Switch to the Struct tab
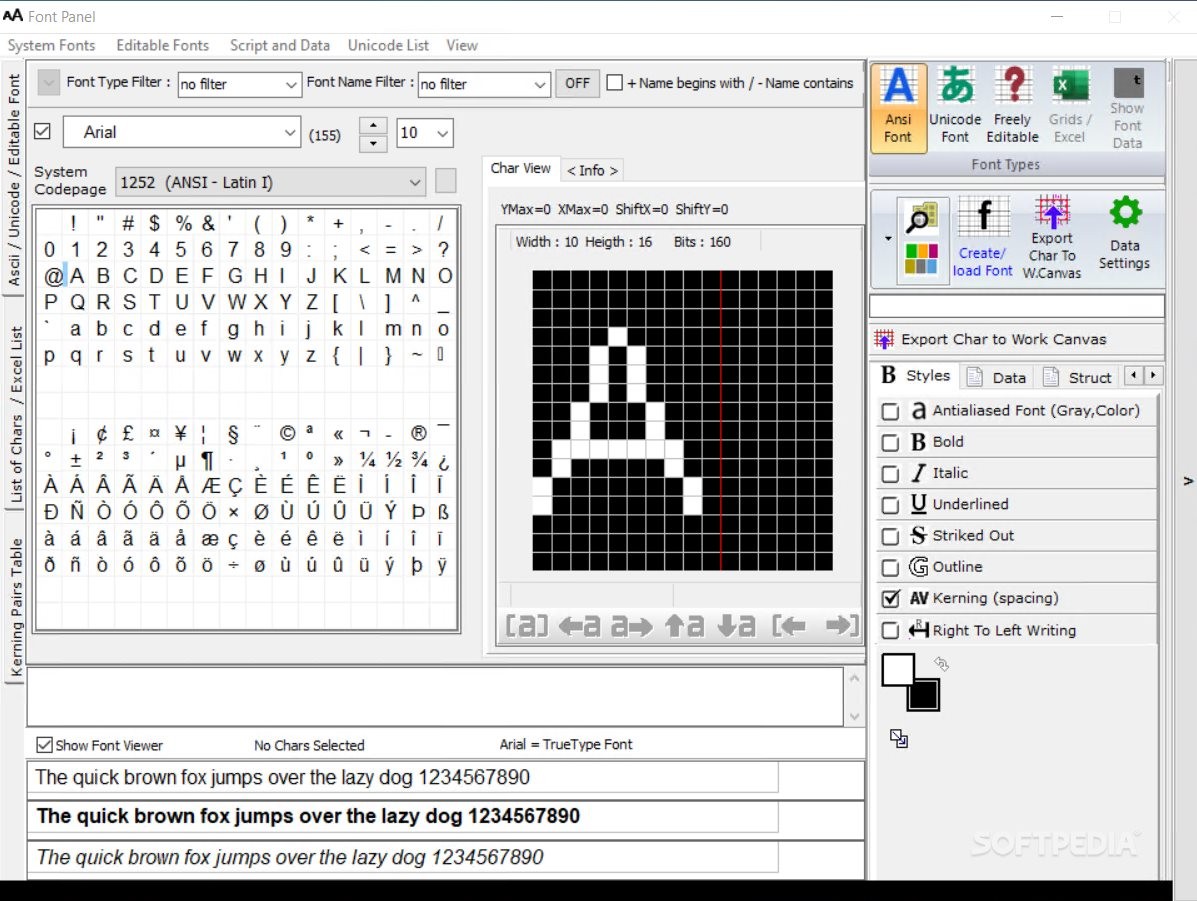Viewport: 1197px width, 901px height. 1078,377
